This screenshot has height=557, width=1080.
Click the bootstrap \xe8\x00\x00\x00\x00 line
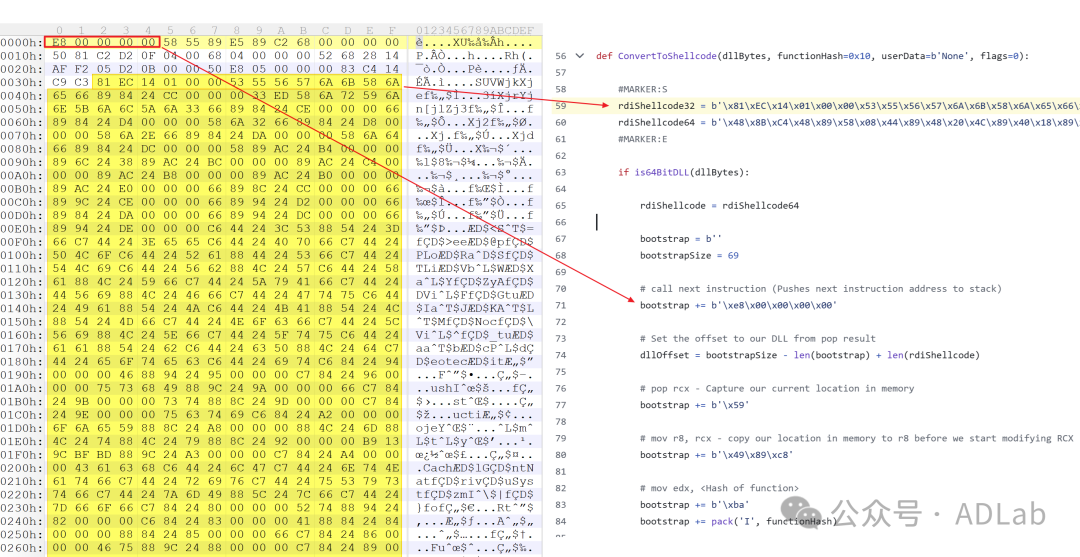[738, 305]
